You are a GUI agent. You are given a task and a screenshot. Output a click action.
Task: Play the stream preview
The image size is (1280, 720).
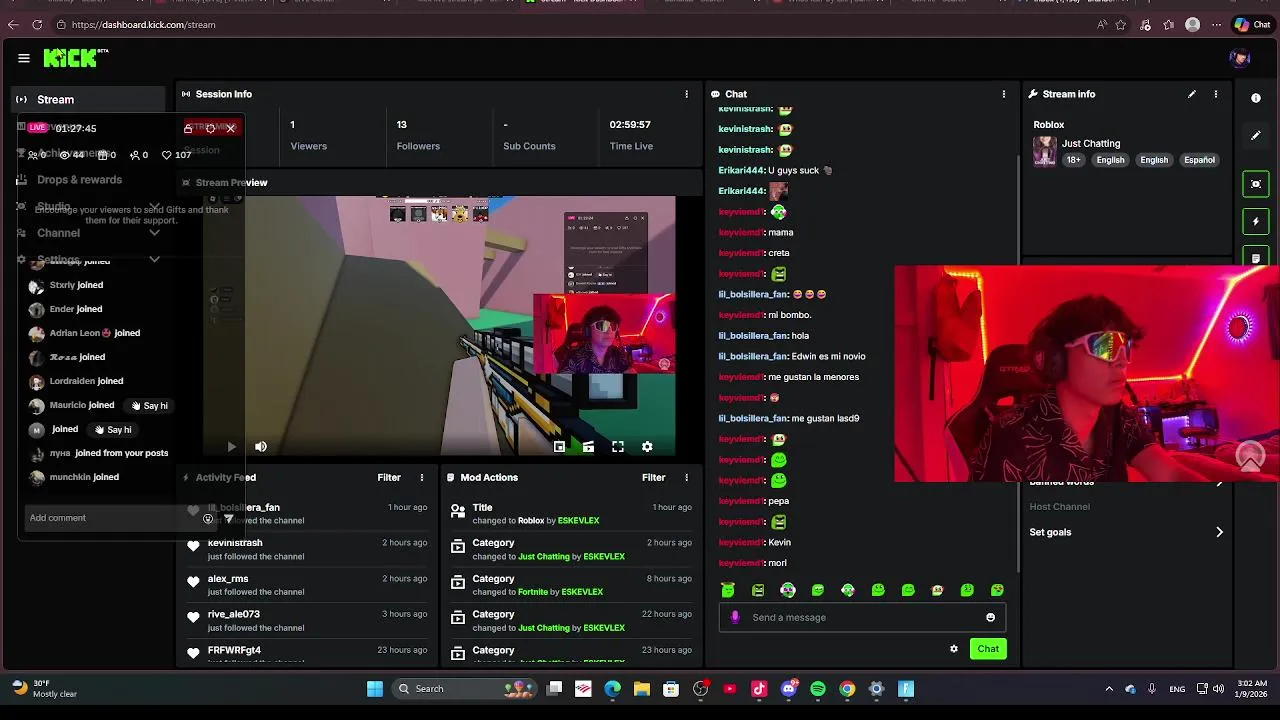pyautogui.click(x=231, y=447)
